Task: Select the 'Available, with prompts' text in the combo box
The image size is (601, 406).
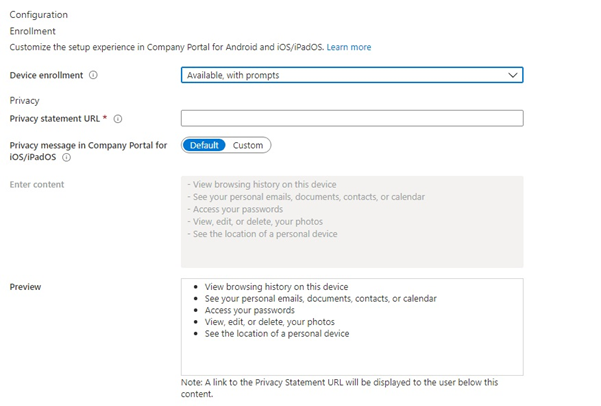Action: [233, 75]
